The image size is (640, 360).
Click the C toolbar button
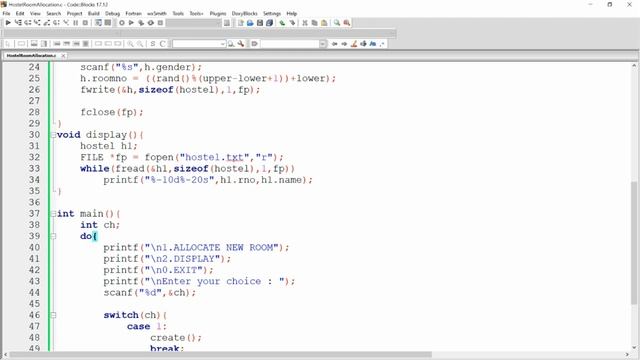(162, 44)
